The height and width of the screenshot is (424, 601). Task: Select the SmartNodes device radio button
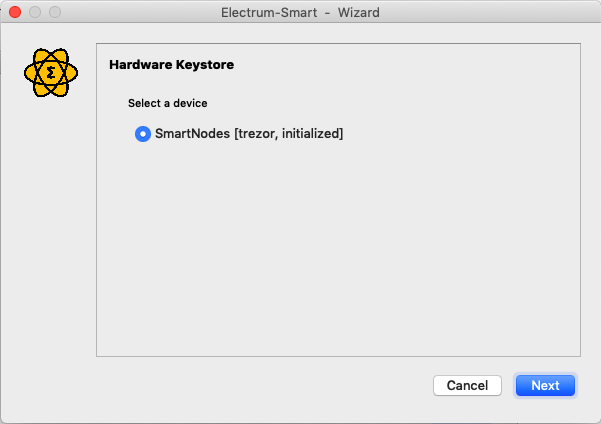pyautogui.click(x=143, y=134)
